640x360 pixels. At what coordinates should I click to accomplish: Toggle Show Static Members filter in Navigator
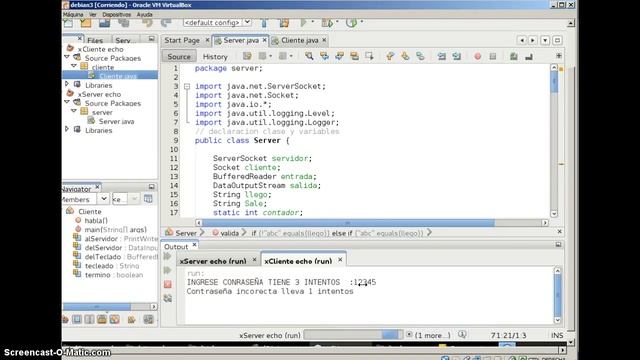pyautogui.click(x=89, y=319)
